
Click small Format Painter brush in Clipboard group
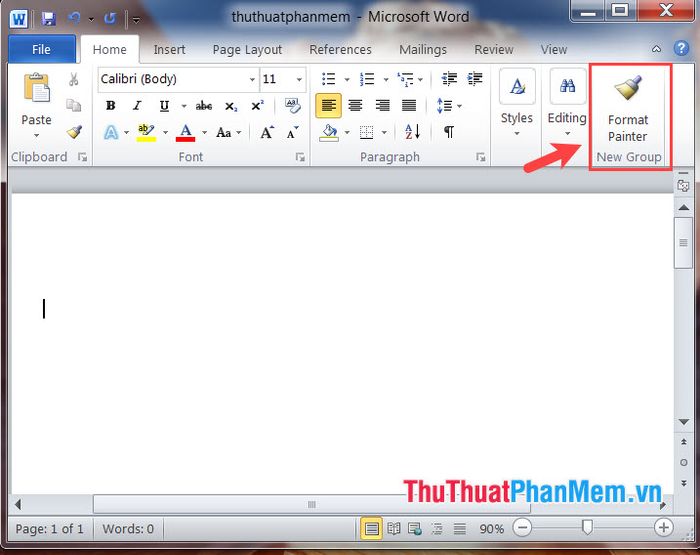pyautogui.click(x=74, y=132)
